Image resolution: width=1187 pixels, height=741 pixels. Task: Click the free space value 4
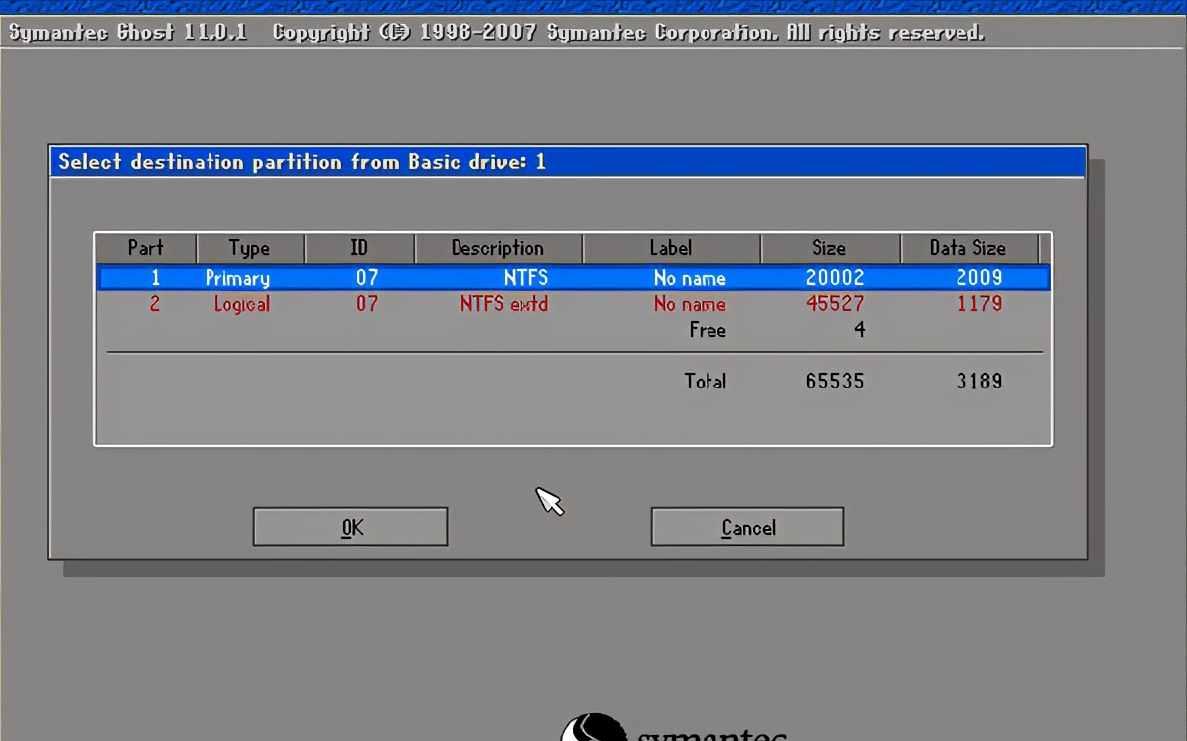[859, 329]
